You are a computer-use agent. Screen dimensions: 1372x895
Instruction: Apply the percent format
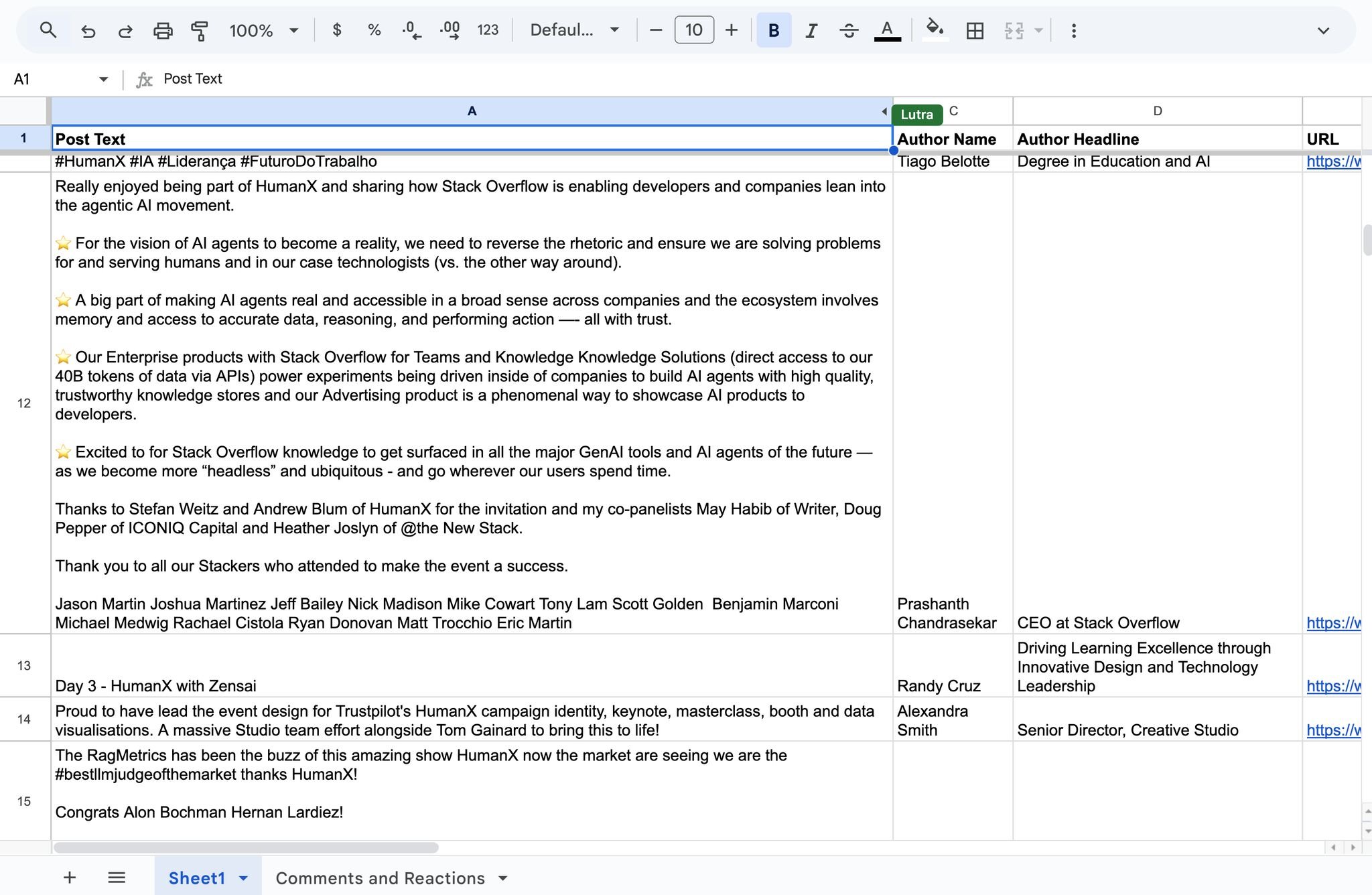point(374,30)
